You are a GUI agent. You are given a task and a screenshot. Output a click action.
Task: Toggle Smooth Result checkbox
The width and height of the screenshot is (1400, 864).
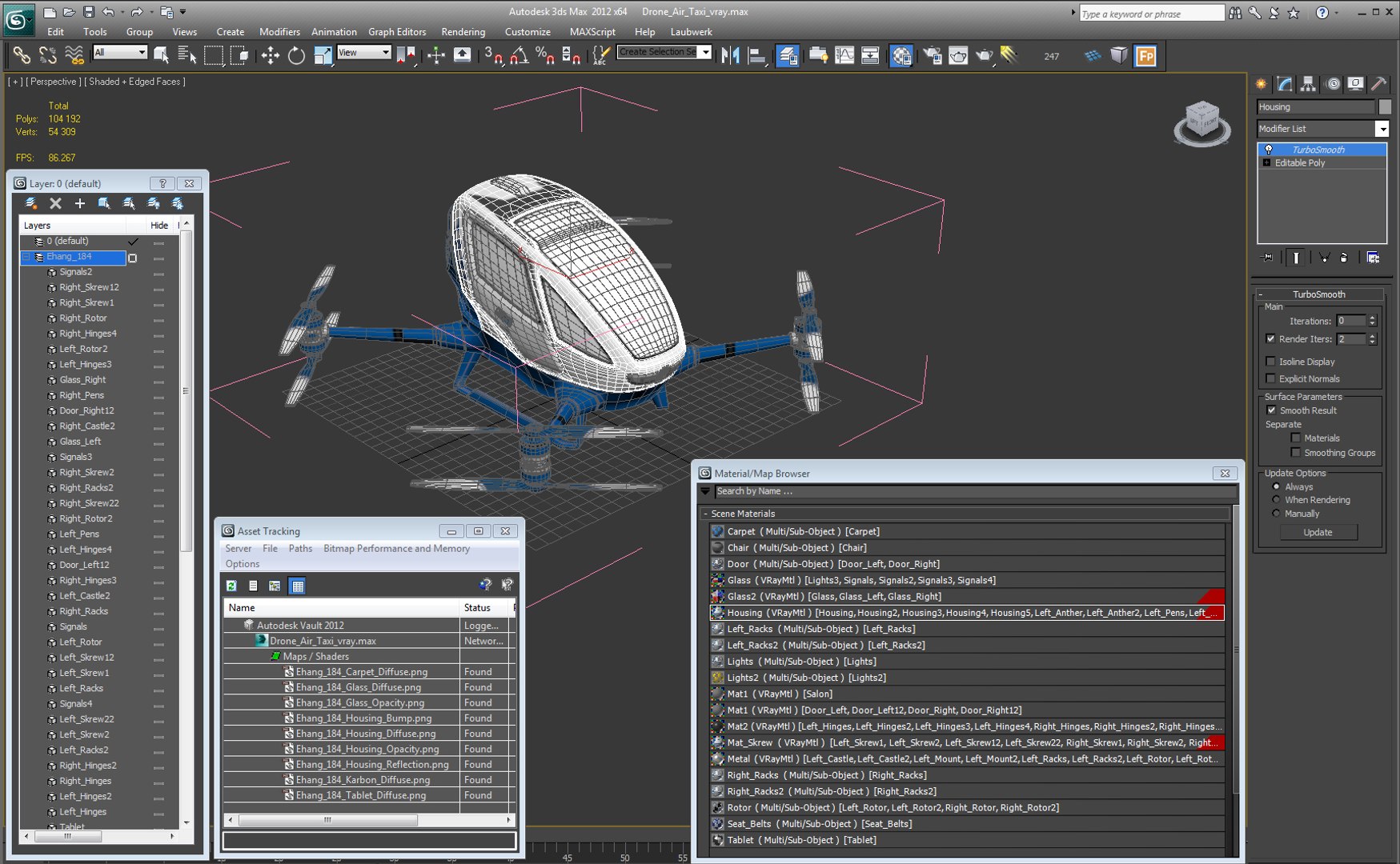1271,410
